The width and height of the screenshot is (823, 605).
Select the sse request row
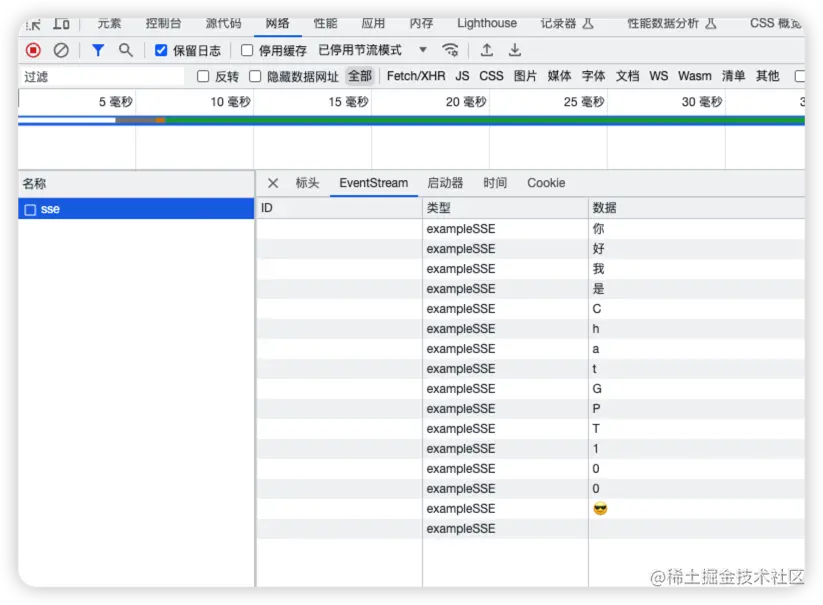pos(136,209)
